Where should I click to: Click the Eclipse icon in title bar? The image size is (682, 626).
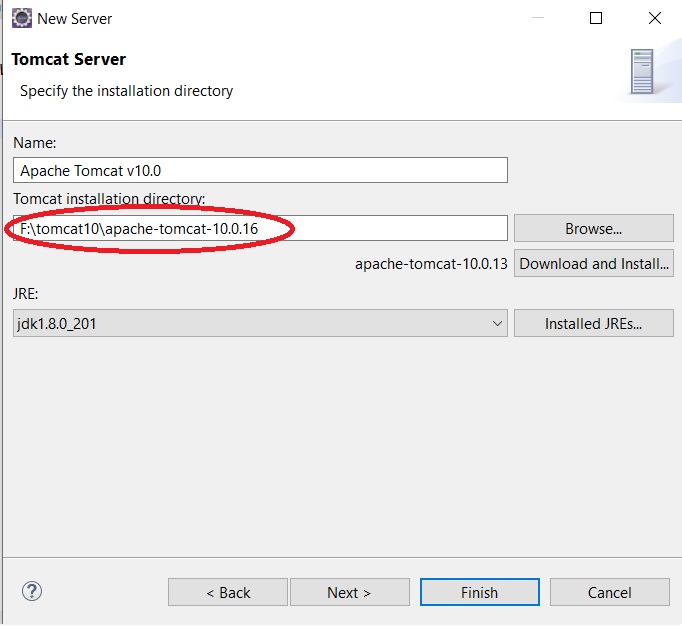point(22,18)
